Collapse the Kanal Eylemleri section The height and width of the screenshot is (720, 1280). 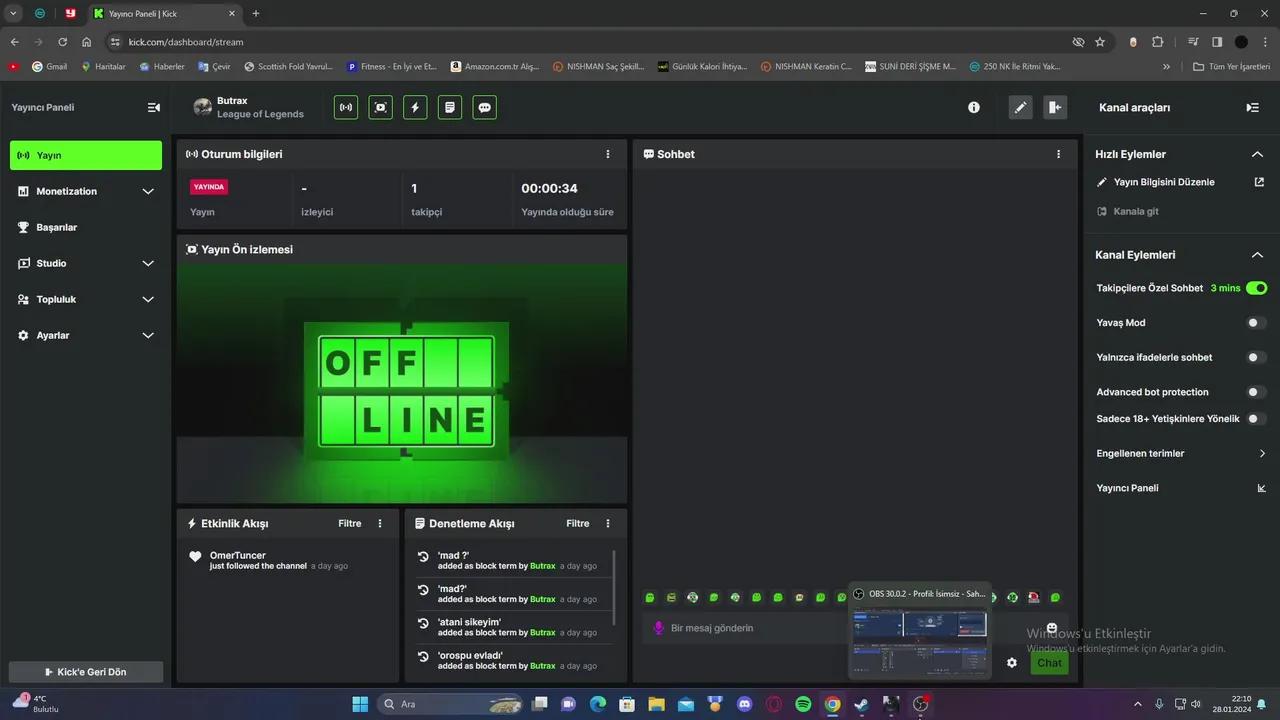pyautogui.click(x=1258, y=255)
